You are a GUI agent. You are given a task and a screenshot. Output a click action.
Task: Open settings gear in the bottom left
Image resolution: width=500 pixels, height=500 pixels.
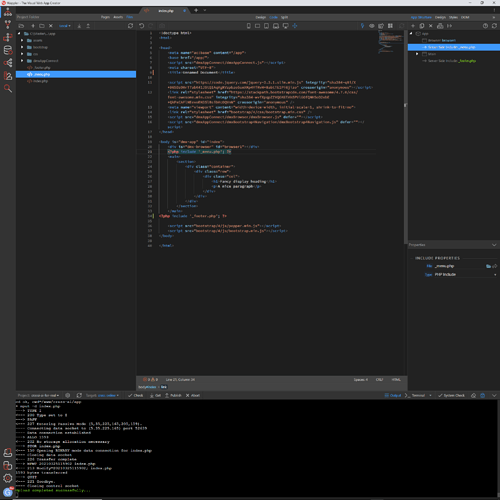tap(8, 478)
